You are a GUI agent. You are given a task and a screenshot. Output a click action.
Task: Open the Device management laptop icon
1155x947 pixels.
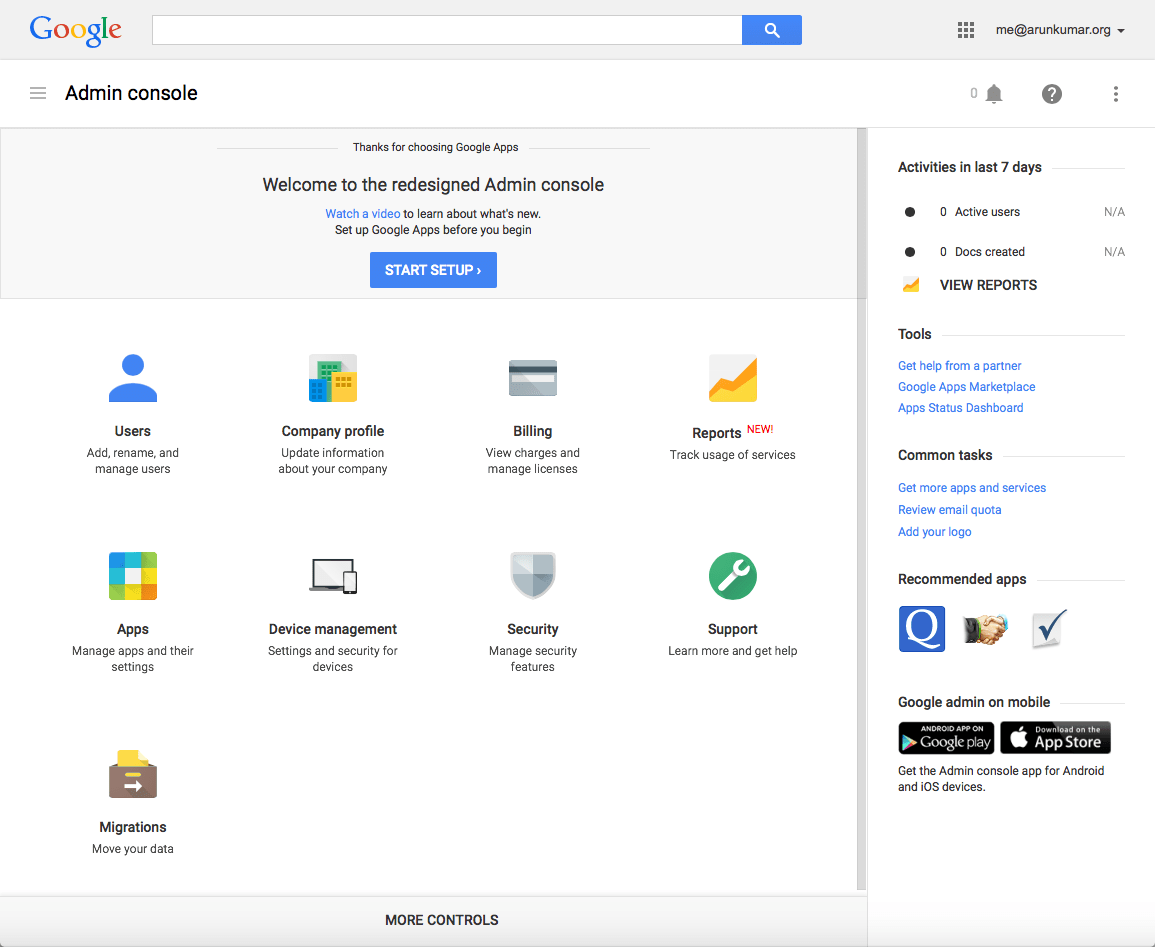tap(332, 576)
